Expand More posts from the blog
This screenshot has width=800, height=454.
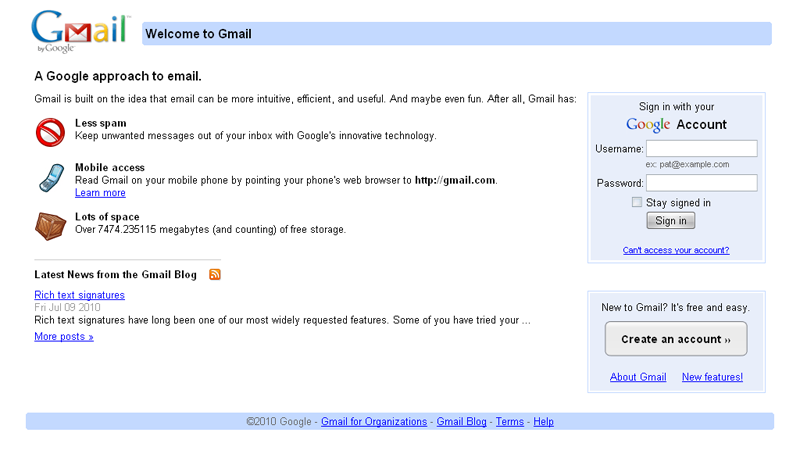tap(64, 337)
